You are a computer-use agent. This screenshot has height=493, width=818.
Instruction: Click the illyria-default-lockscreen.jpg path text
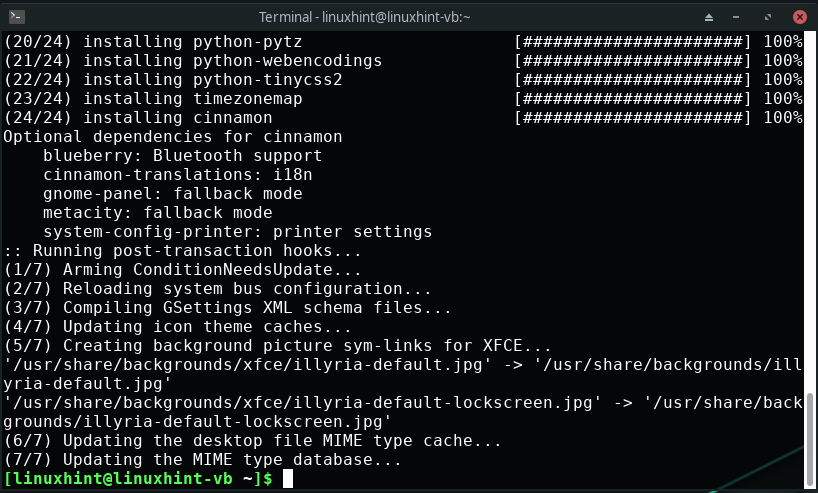pos(303,403)
